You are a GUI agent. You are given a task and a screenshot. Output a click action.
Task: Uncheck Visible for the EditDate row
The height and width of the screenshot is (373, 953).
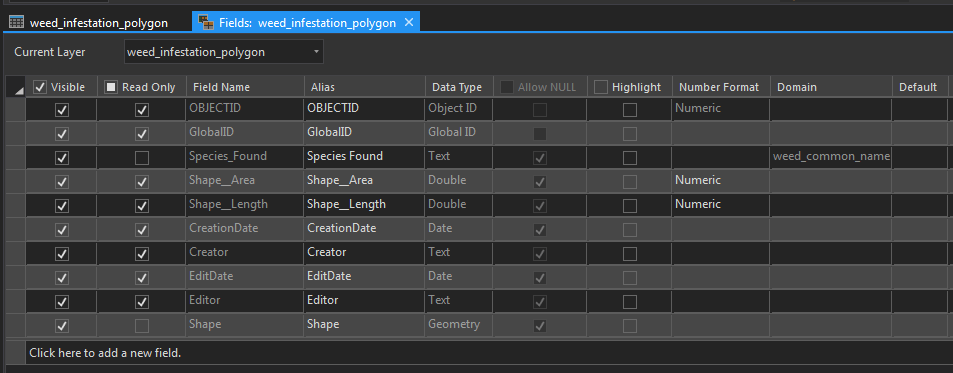point(61,278)
